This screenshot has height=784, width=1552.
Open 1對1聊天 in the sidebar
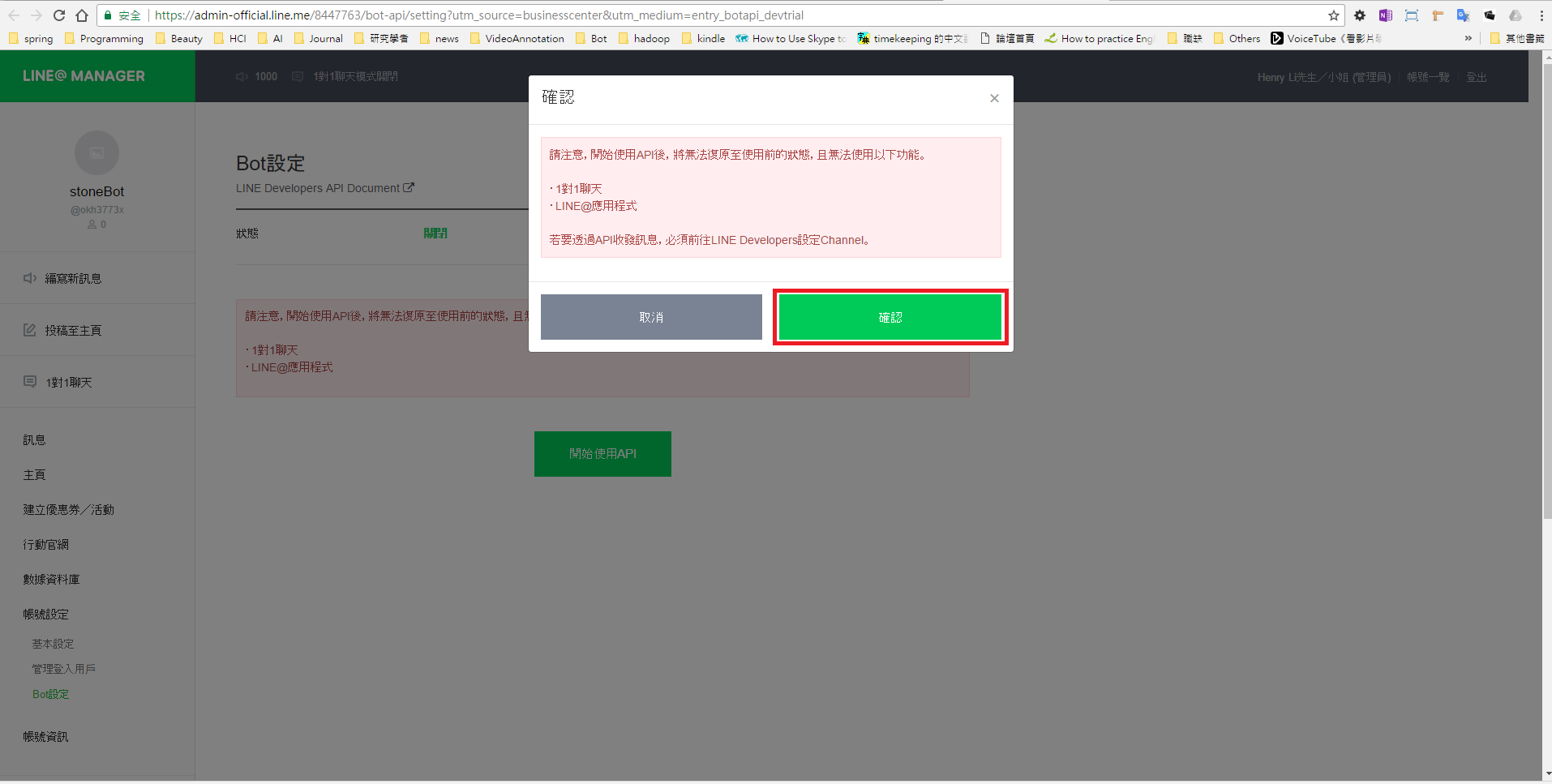click(97, 382)
